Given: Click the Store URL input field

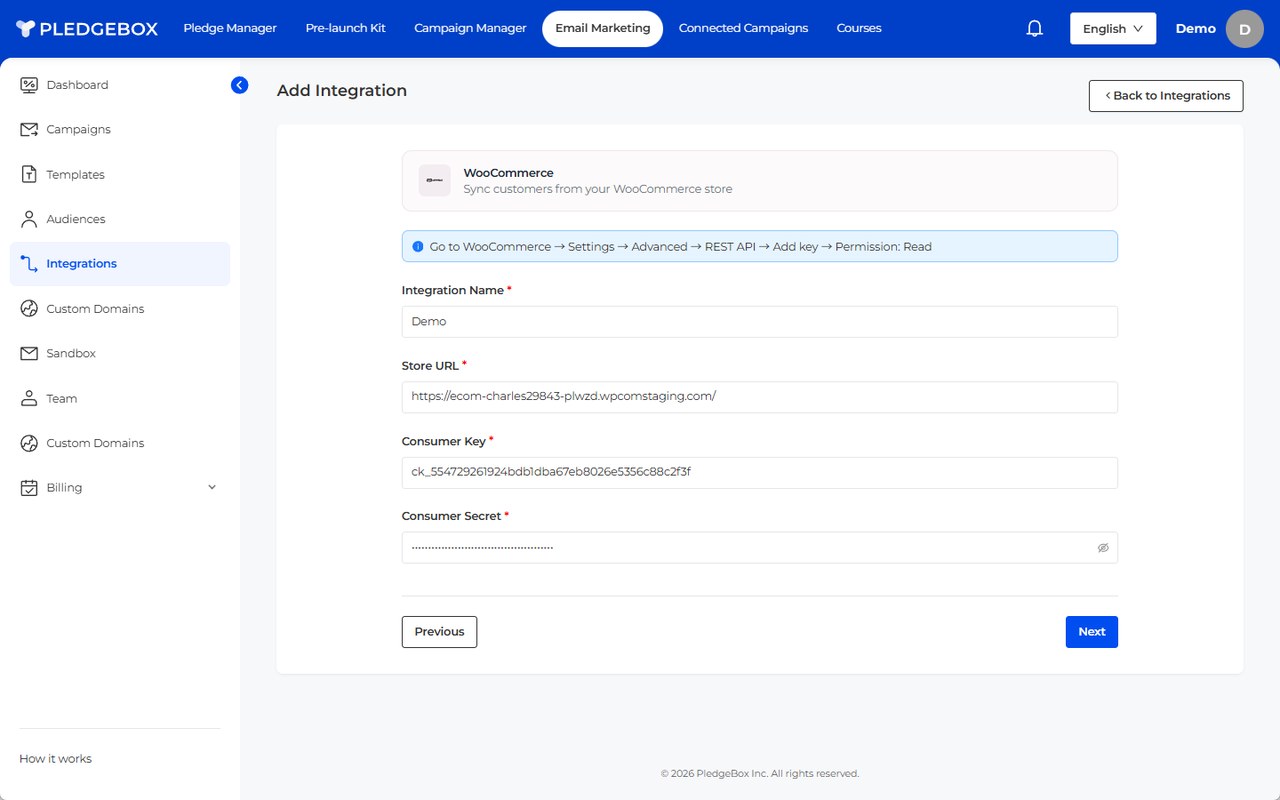Looking at the screenshot, I should click(759, 397).
